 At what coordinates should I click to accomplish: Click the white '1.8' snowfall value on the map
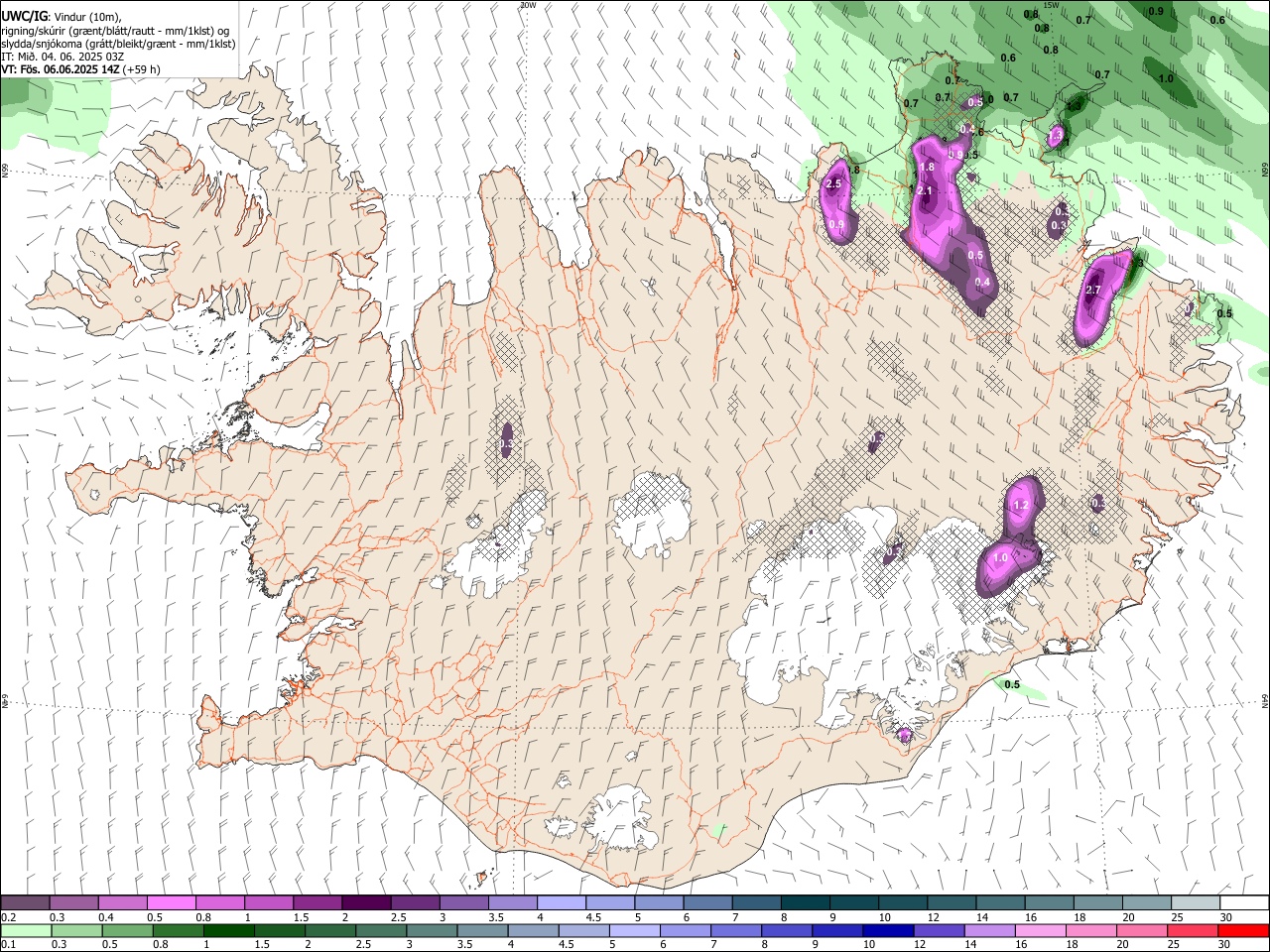point(928,168)
